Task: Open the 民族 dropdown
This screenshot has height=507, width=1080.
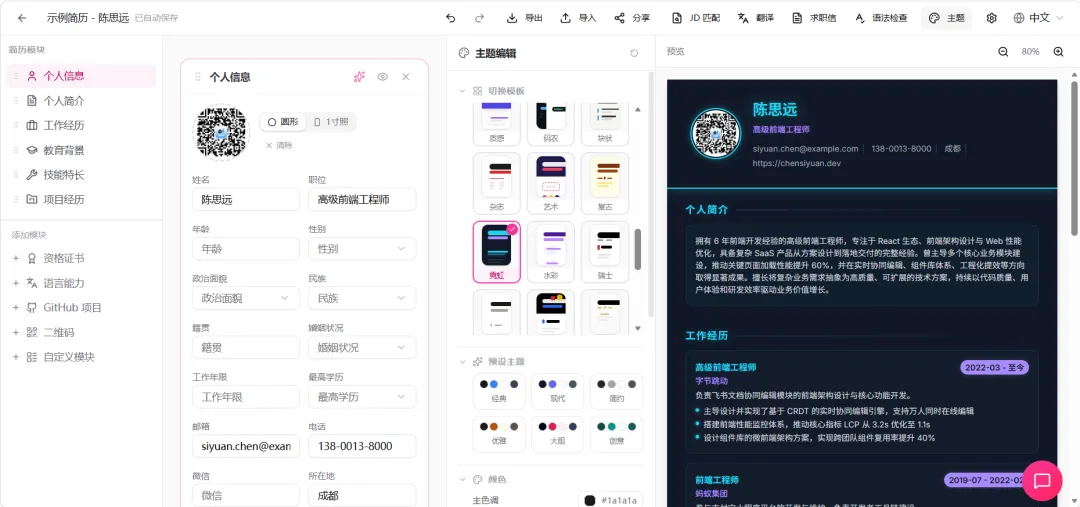Action: coord(362,298)
